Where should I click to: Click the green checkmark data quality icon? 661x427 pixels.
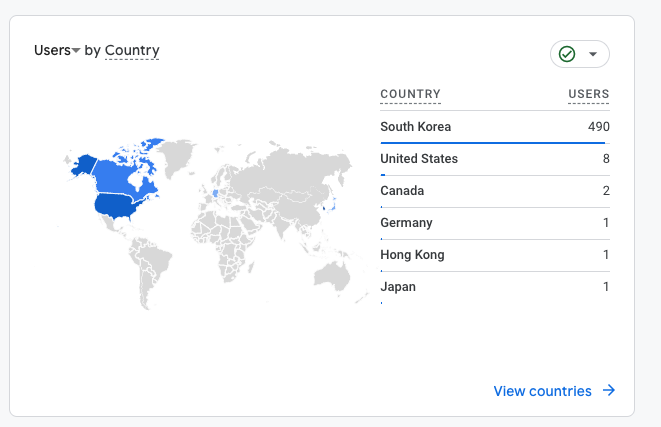567,54
